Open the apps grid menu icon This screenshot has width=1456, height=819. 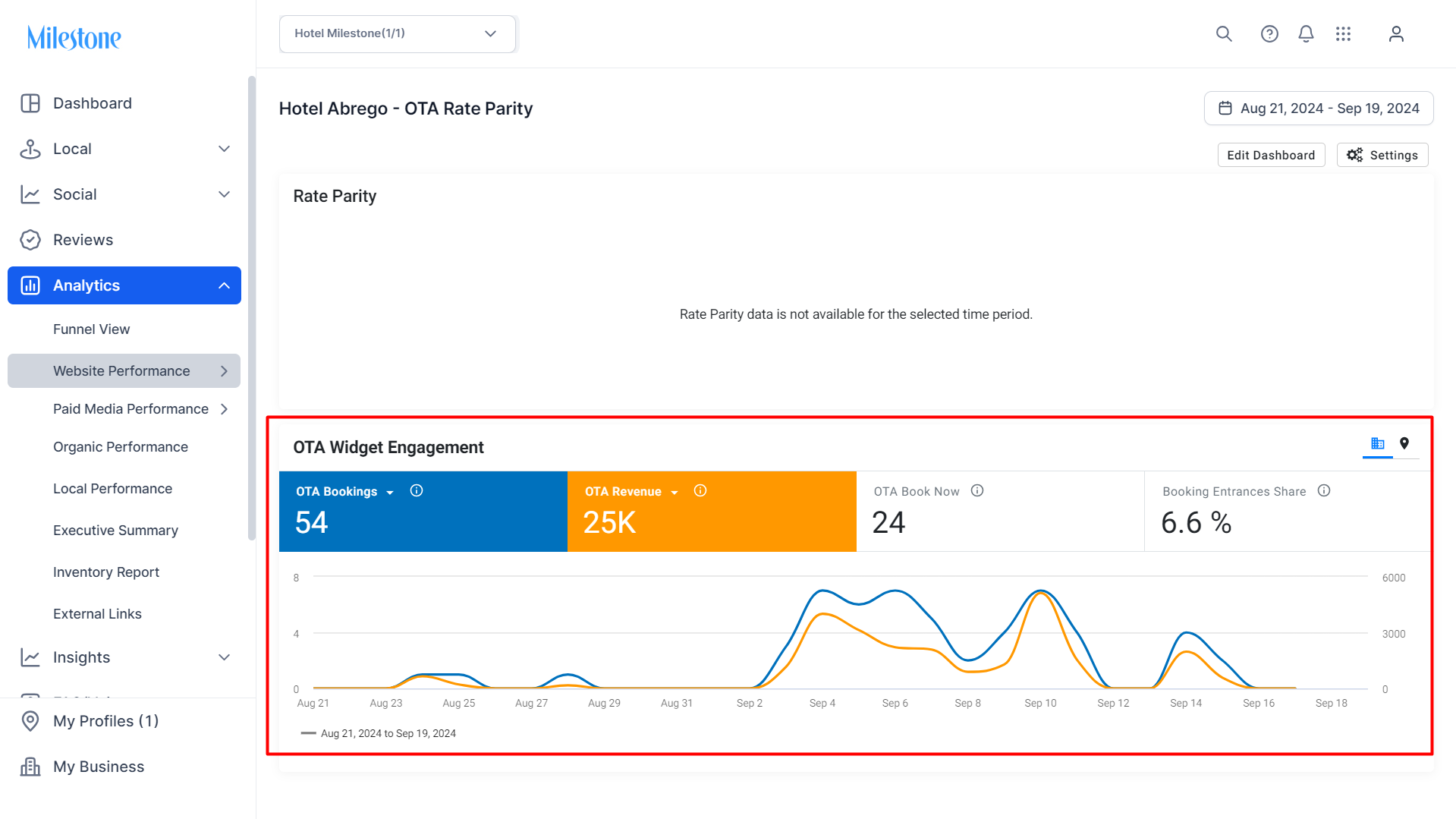[x=1343, y=33]
